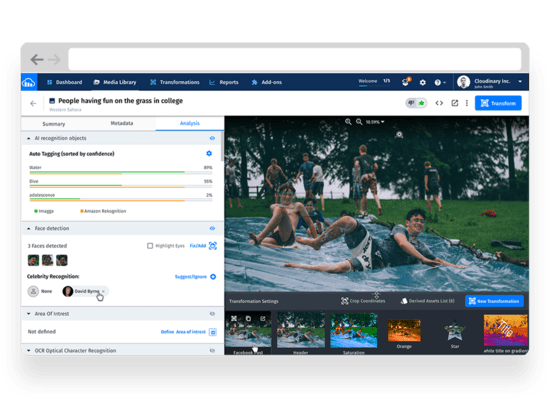This screenshot has height=399, width=550.
Task: Click Auto Tagging settings gear icon
Action: pos(209,153)
